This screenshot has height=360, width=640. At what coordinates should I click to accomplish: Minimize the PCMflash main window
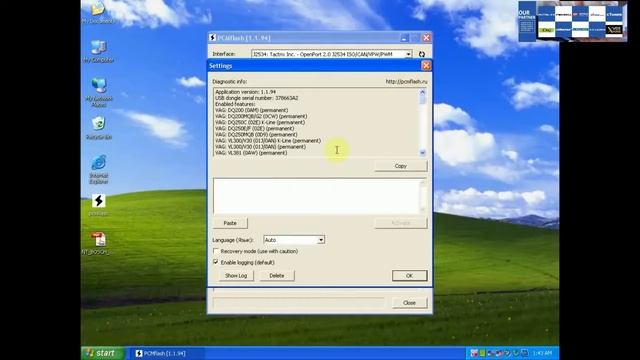(x=404, y=38)
